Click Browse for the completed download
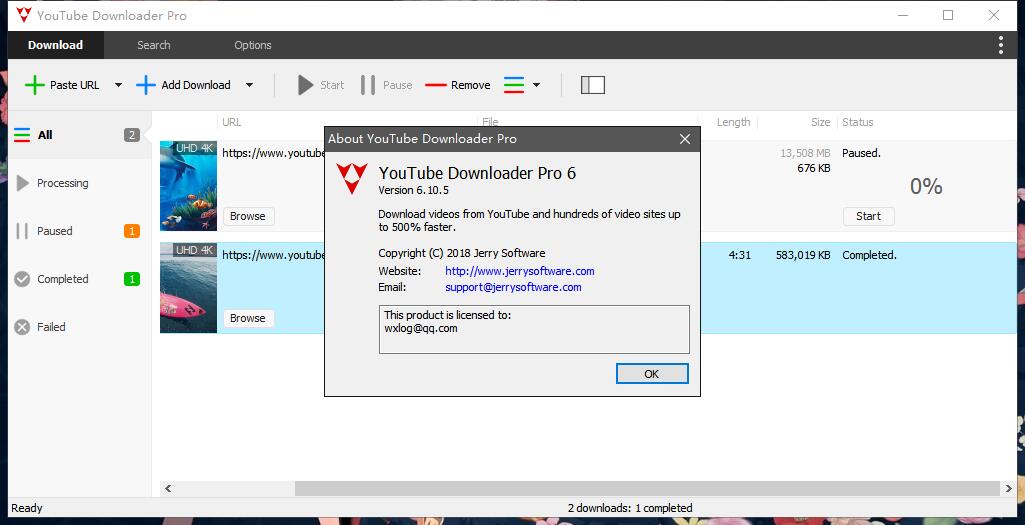Screen dimensions: 1025x525 (248, 318)
